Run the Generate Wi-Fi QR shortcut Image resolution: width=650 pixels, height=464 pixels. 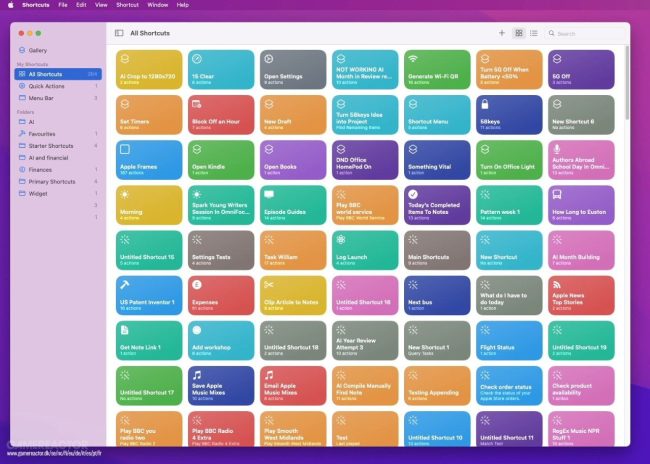[437, 70]
